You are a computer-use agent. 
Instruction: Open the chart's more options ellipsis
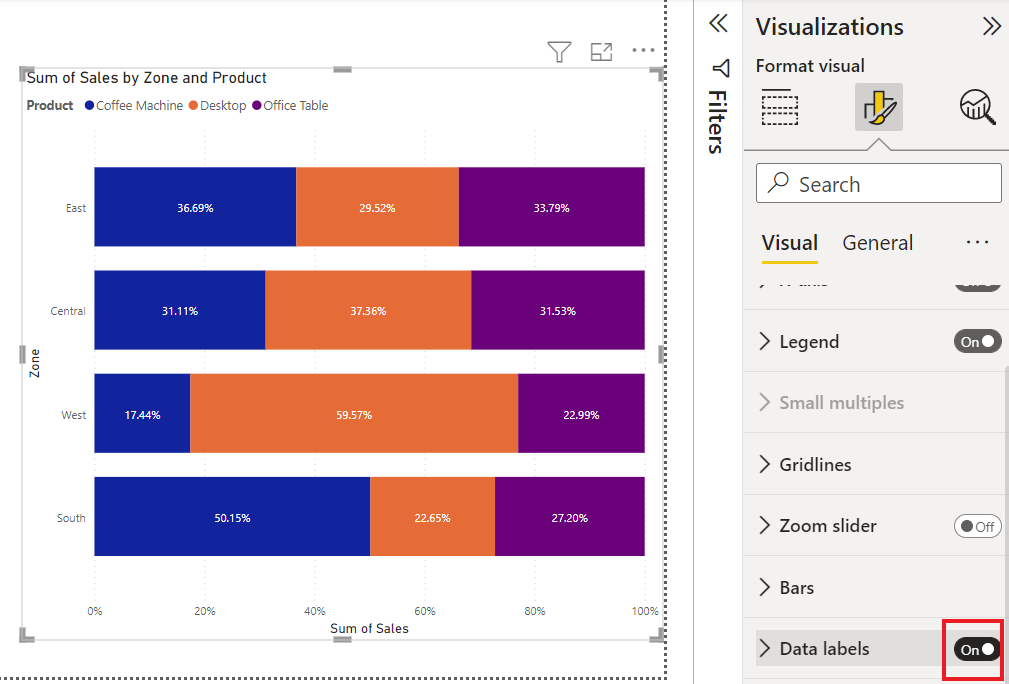(x=643, y=50)
